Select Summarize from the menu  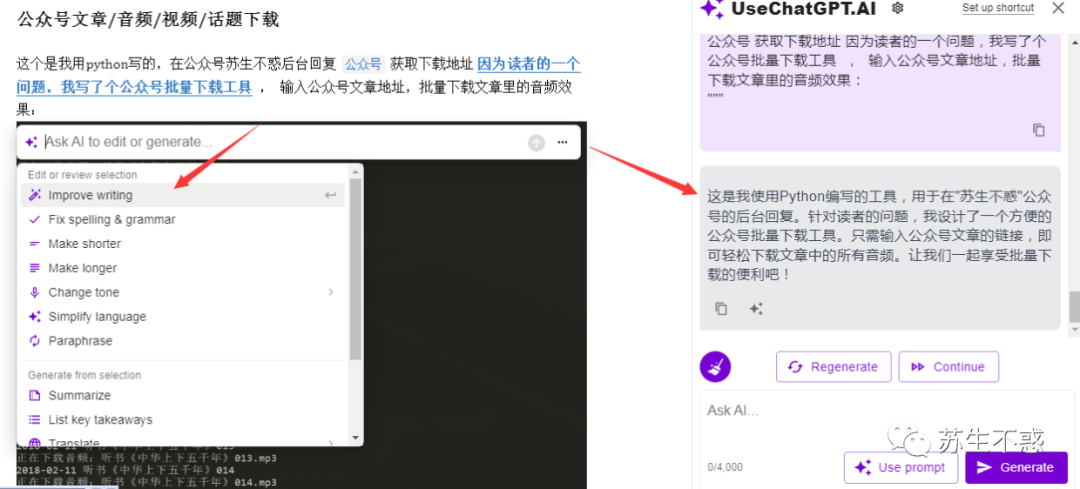click(x=183, y=395)
